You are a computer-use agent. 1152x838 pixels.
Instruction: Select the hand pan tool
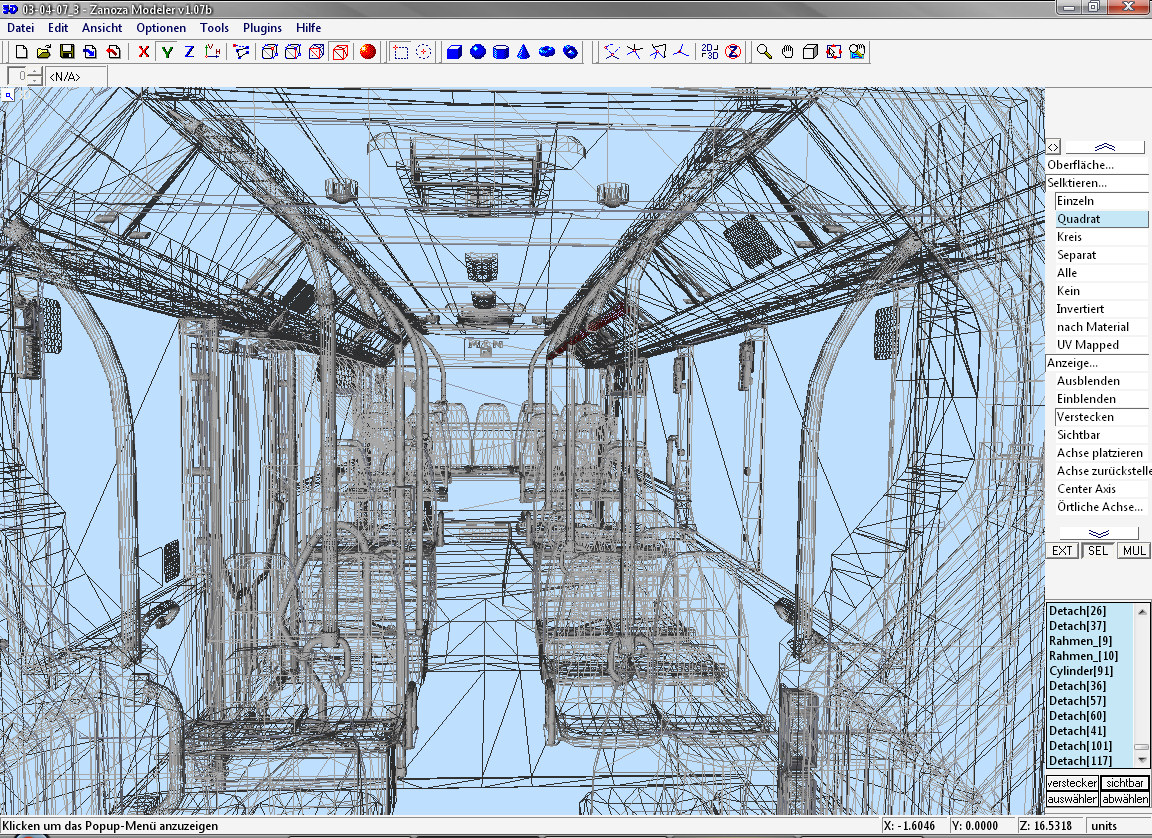coord(788,51)
